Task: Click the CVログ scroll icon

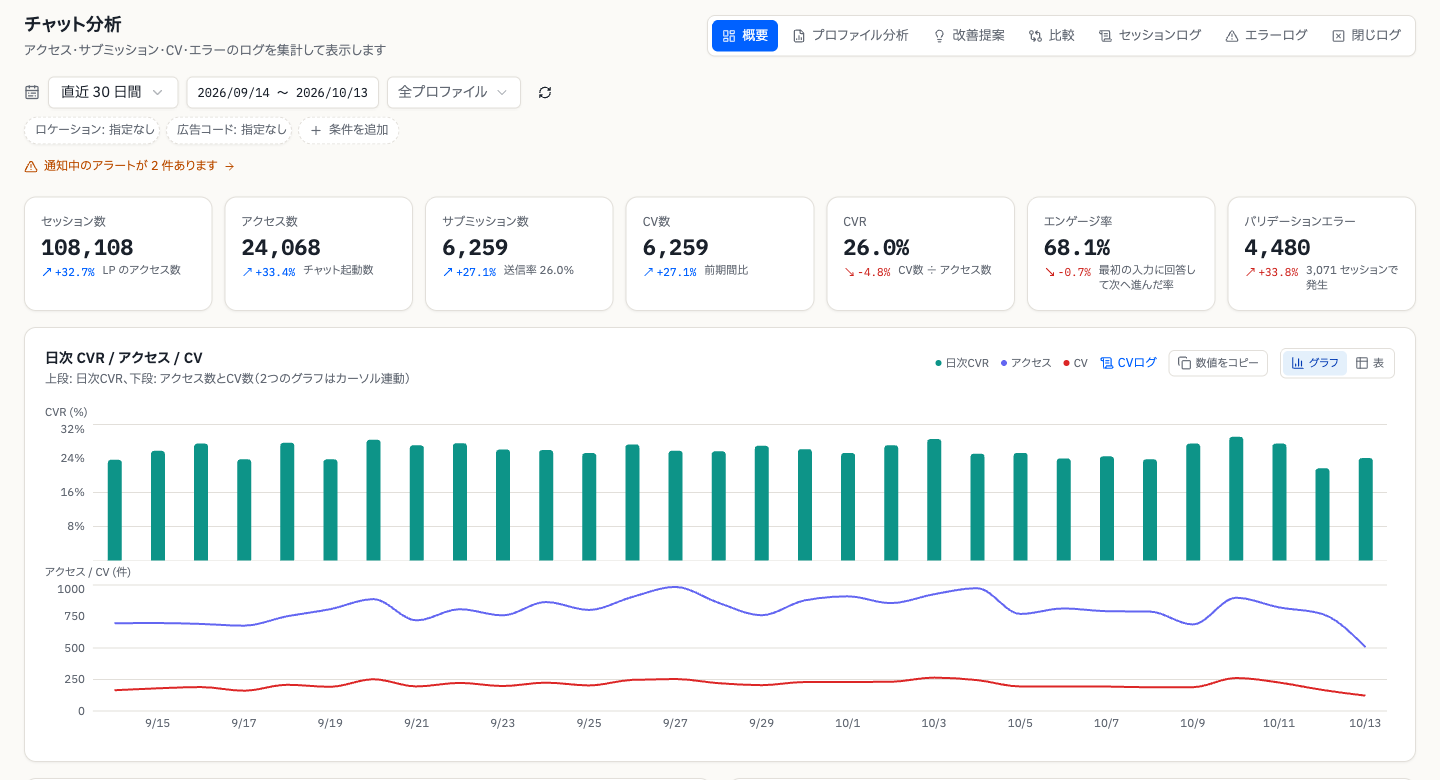Action: point(1107,363)
